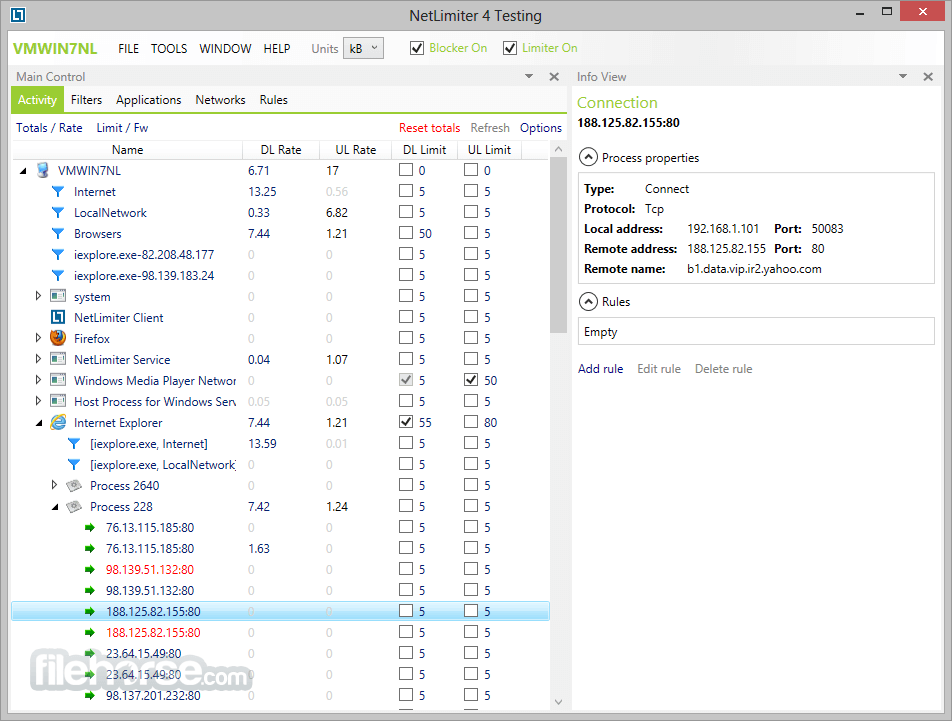Enable DL Limit checkbox for Firefox
This screenshot has height=721, width=952.
[406, 338]
